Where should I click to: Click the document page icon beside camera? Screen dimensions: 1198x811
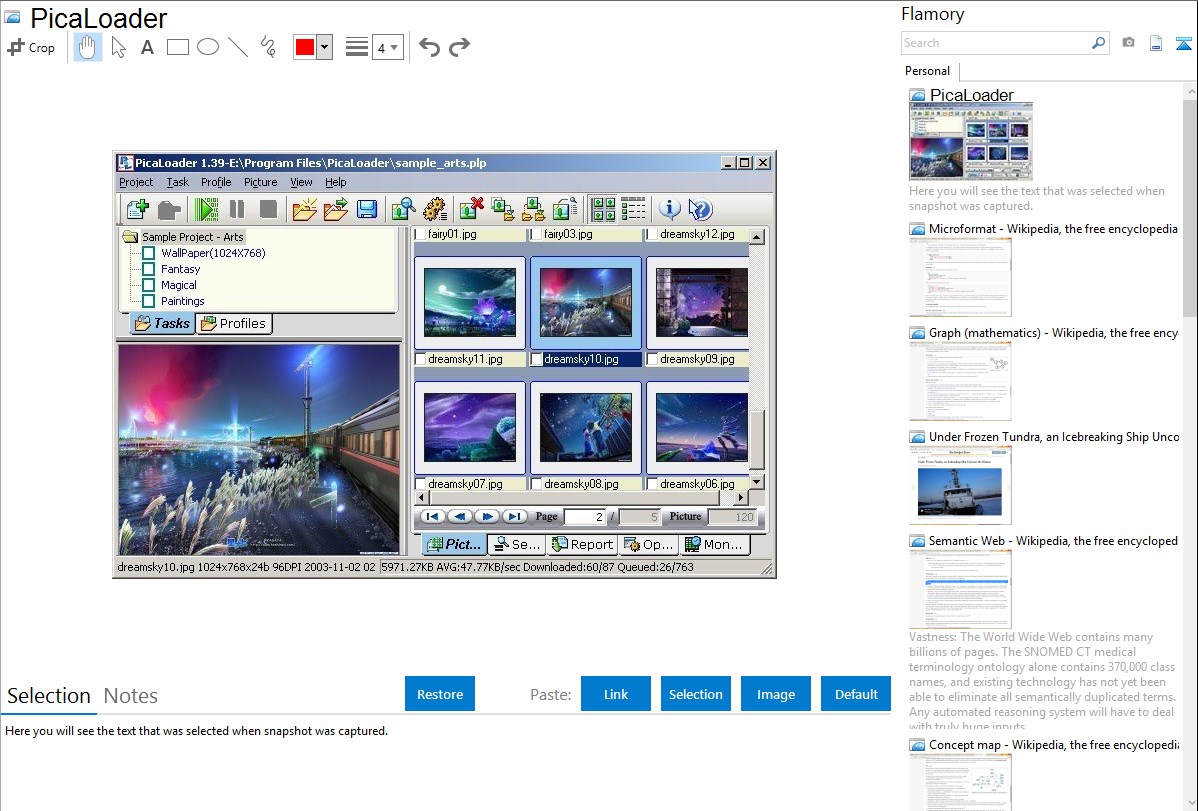[1156, 43]
